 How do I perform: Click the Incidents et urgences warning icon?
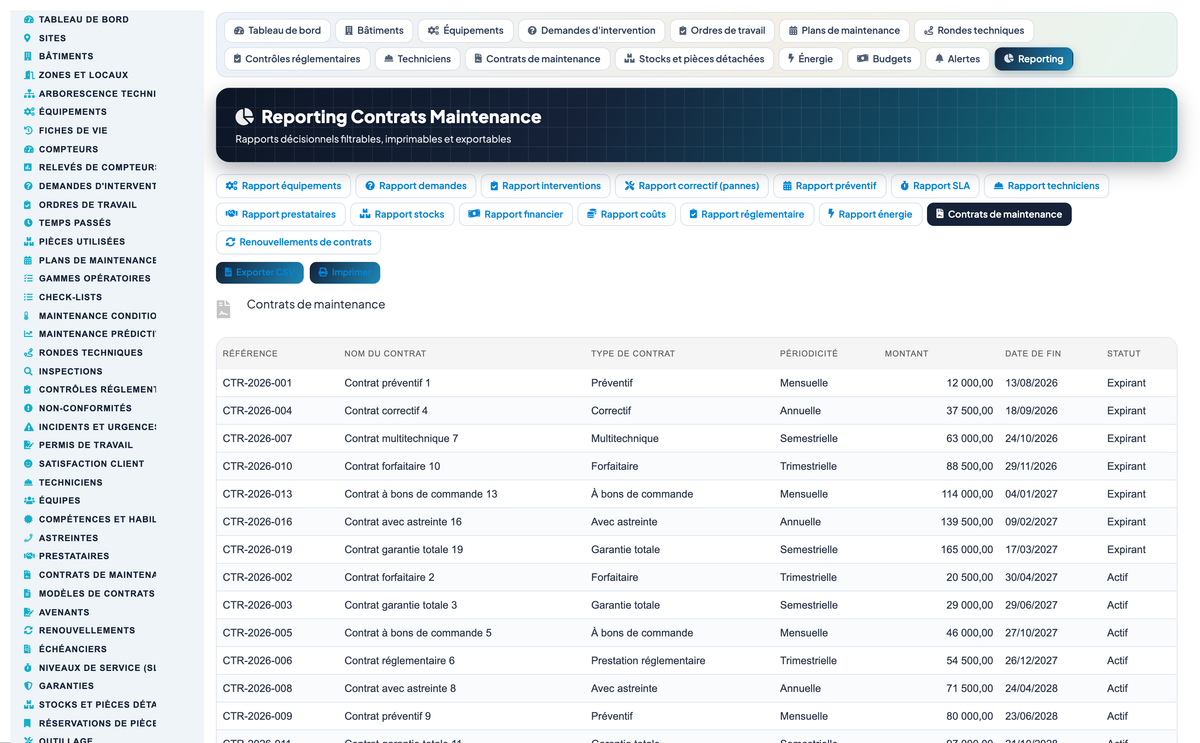point(28,426)
